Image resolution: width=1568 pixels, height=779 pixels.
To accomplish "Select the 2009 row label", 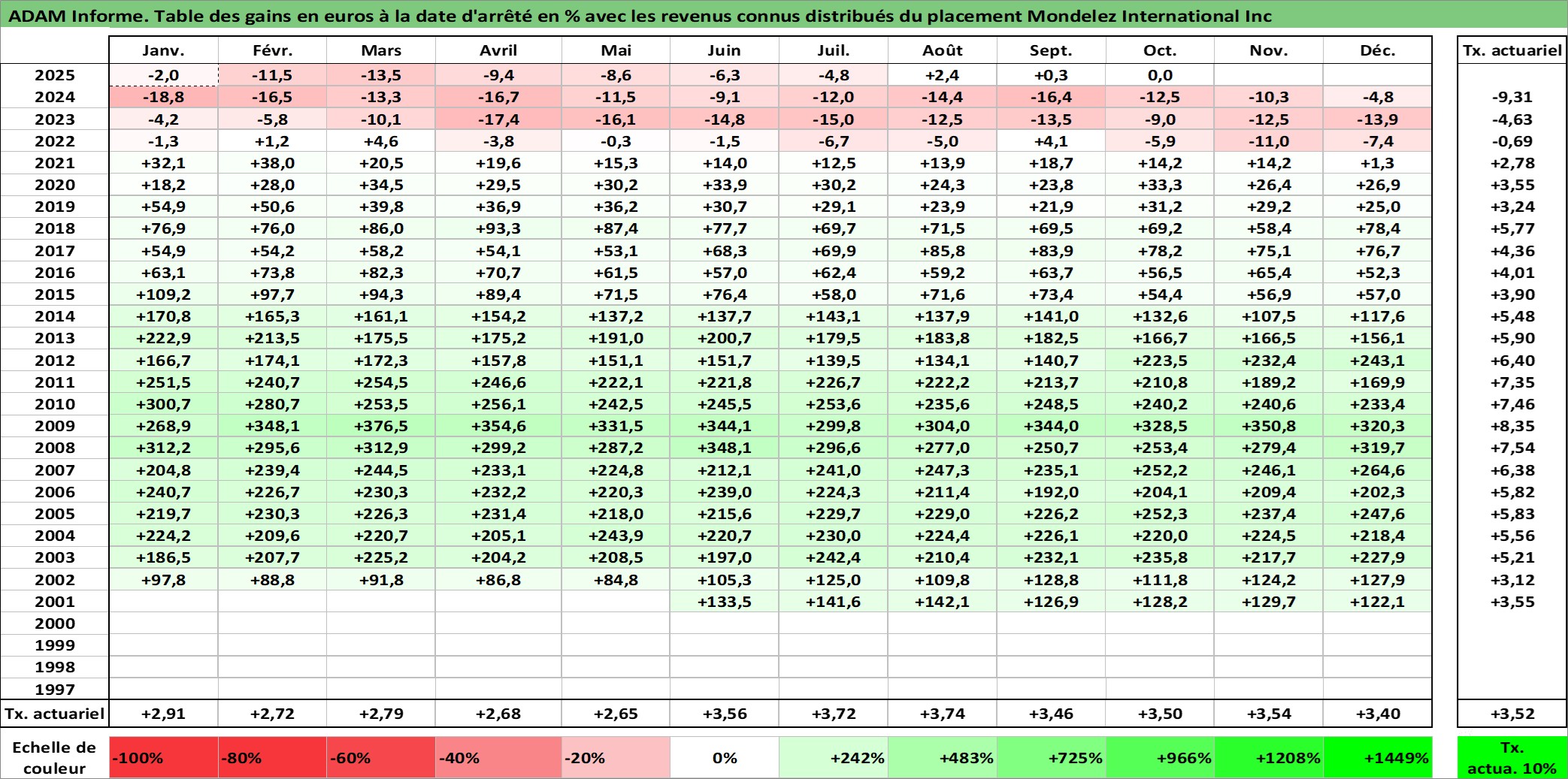I will (55, 426).
